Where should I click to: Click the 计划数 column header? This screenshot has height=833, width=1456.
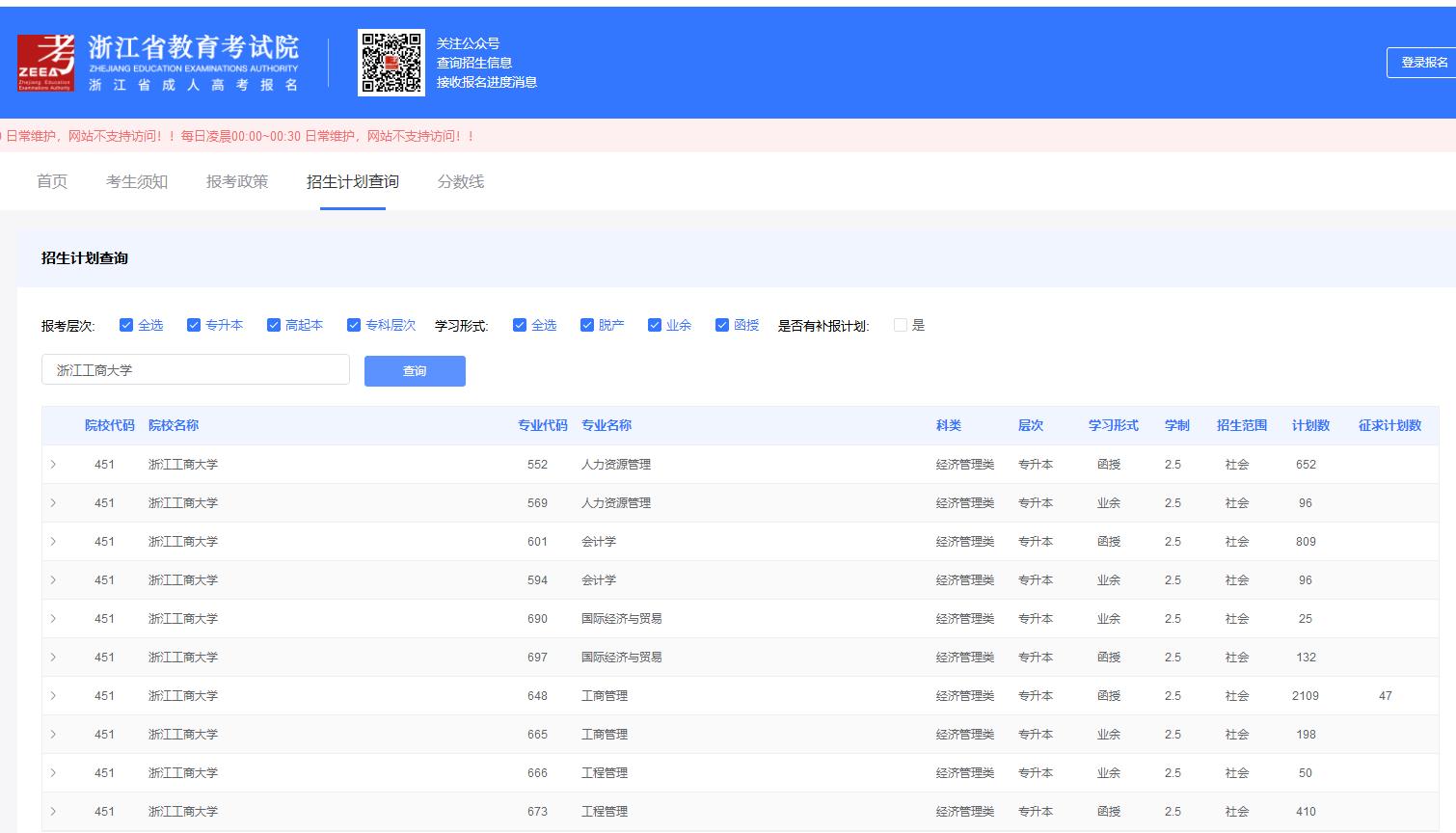pos(1310,425)
